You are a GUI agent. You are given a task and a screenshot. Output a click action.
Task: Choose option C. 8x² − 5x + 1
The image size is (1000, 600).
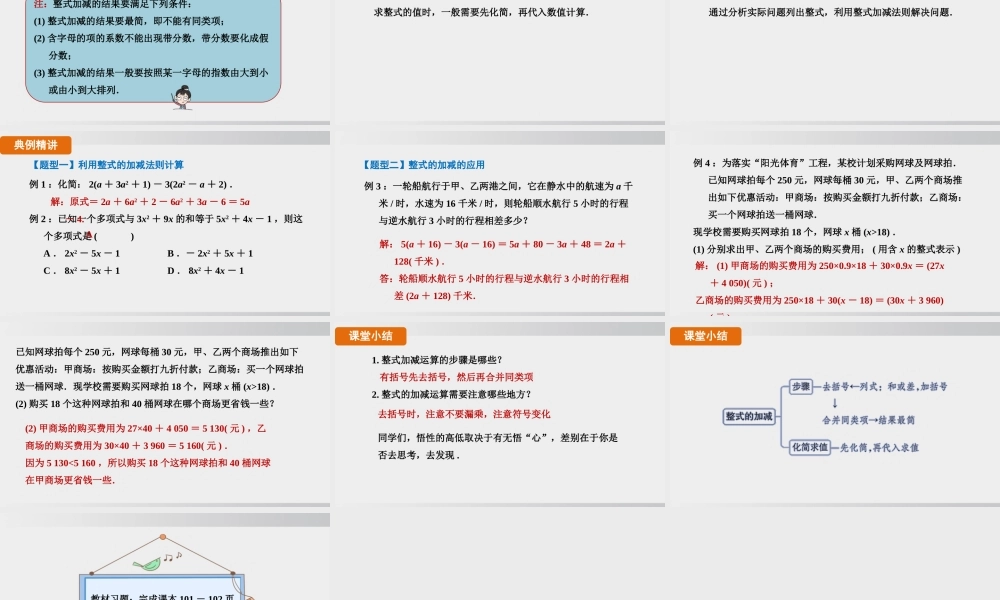pyautogui.click(x=82, y=270)
